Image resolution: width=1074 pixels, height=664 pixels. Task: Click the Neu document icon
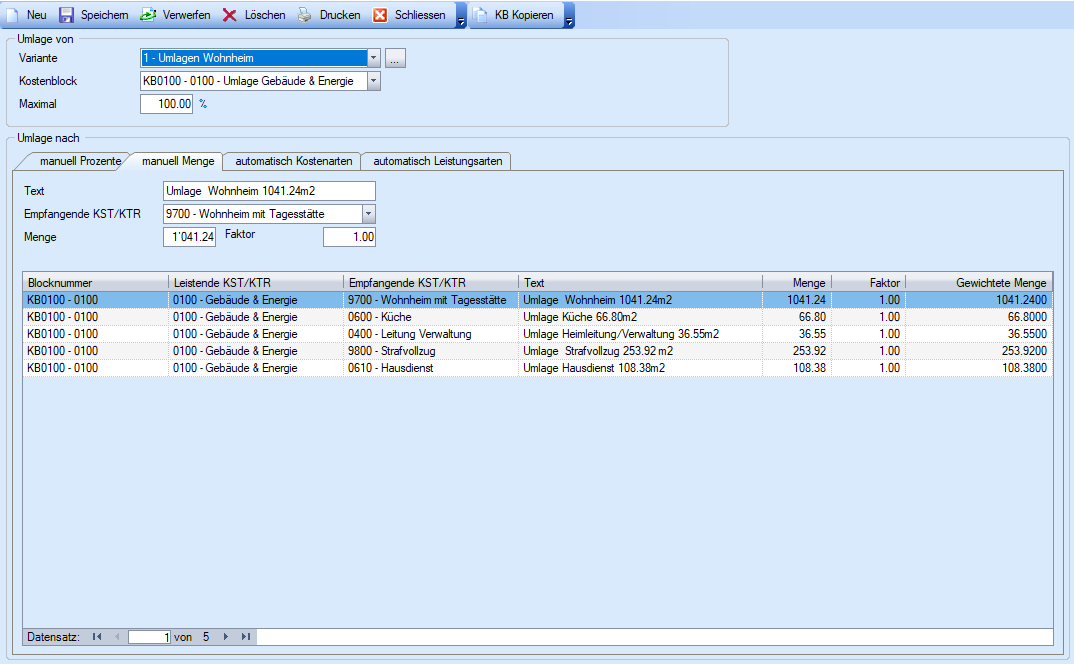pyautogui.click(x=12, y=14)
